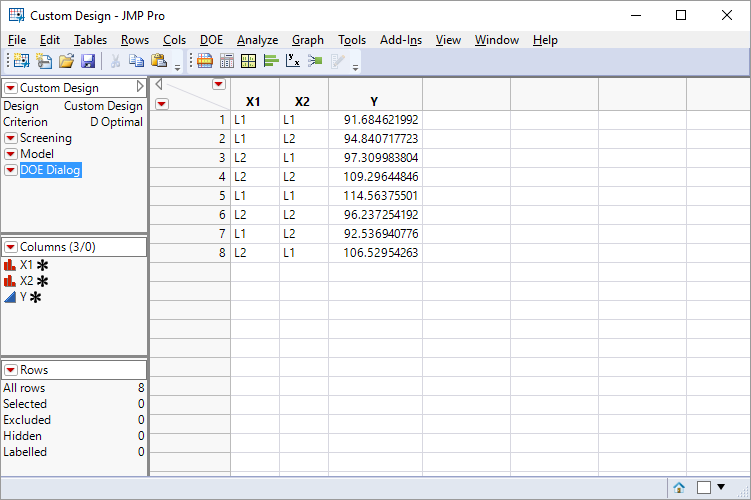Click the All rows entry in Rows panel

(x=74, y=387)
